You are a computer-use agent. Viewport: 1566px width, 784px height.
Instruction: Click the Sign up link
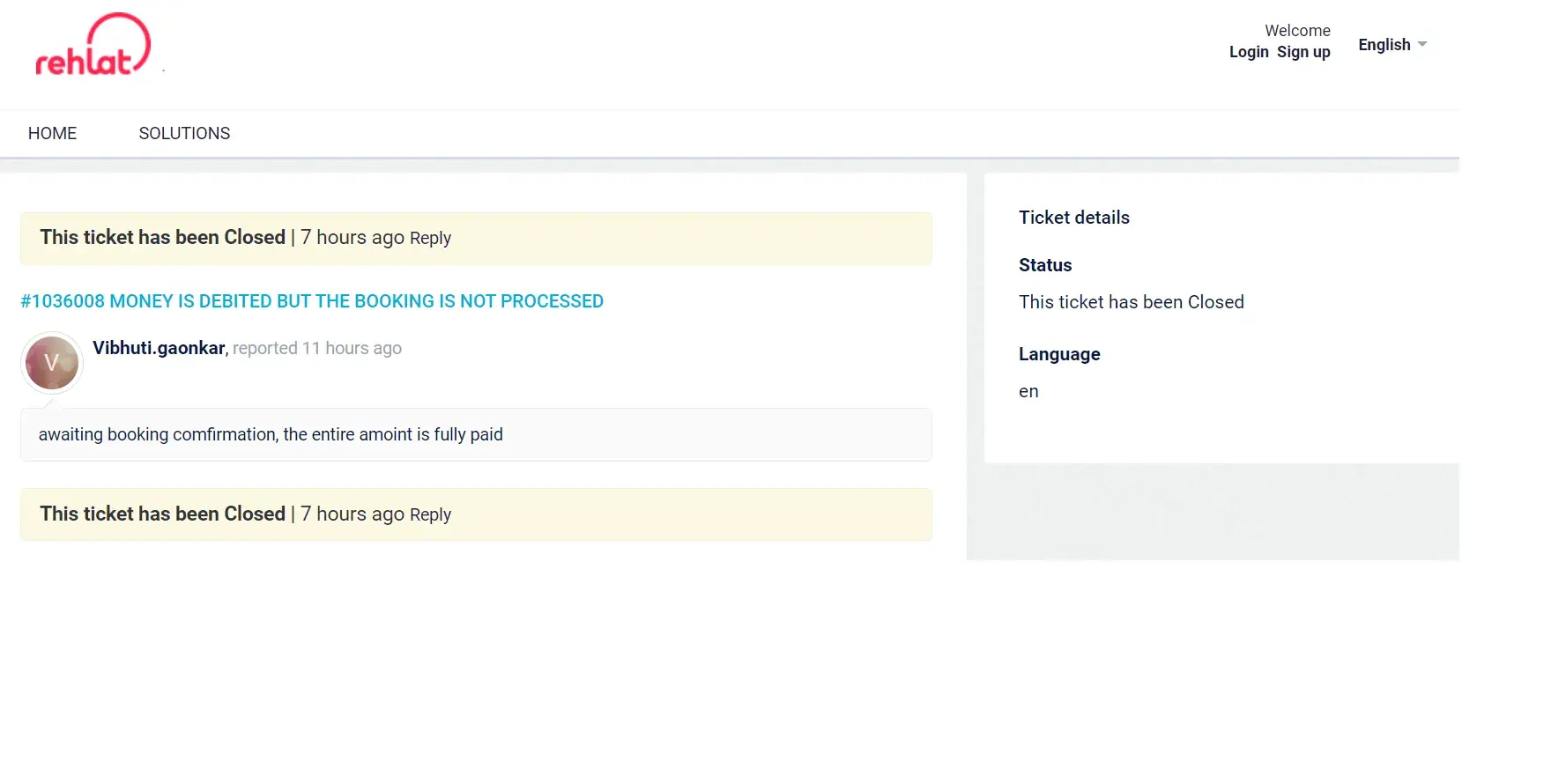coord(1303,52)
